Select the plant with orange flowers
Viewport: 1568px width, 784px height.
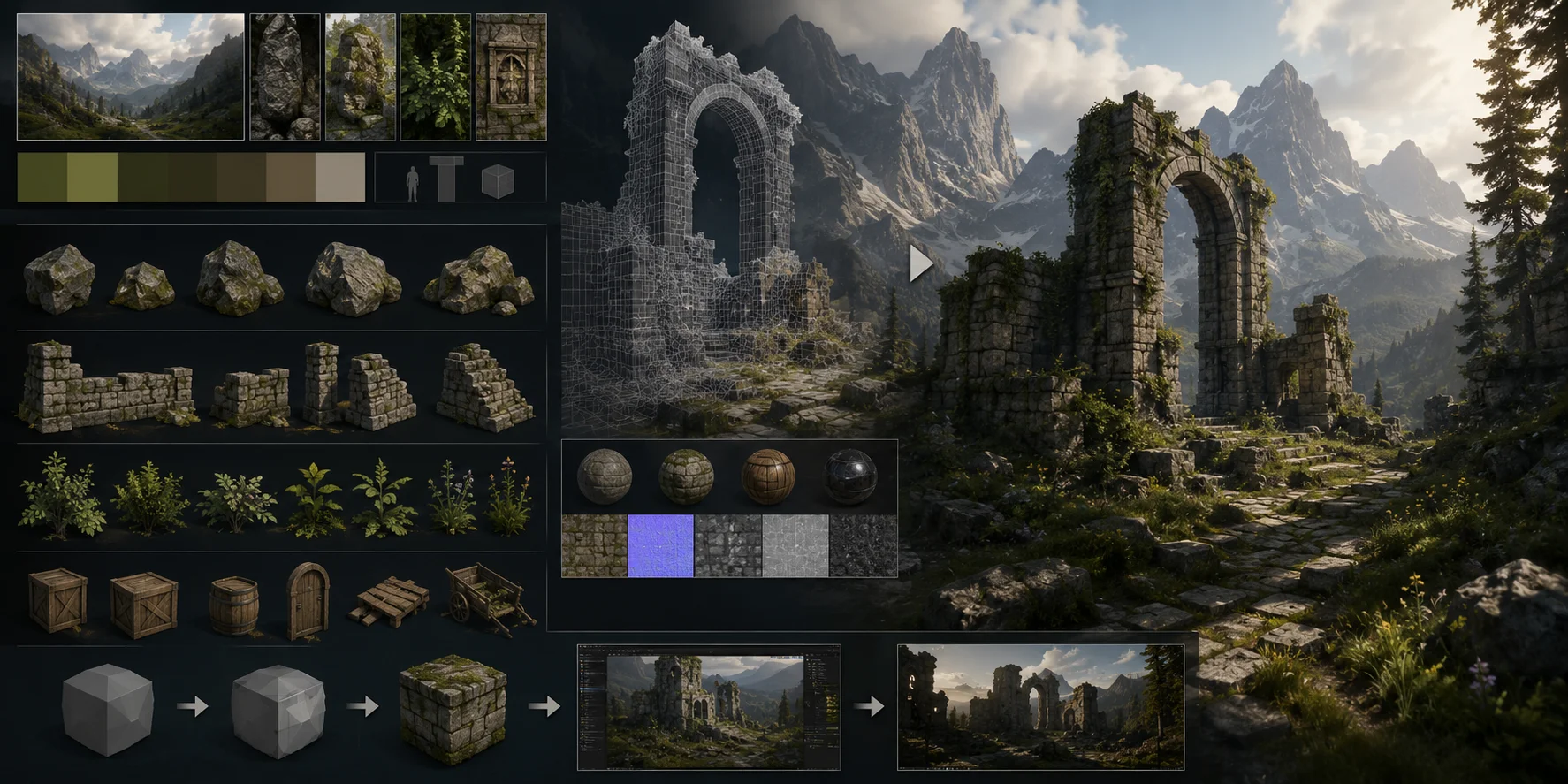(x=510, y=497)
